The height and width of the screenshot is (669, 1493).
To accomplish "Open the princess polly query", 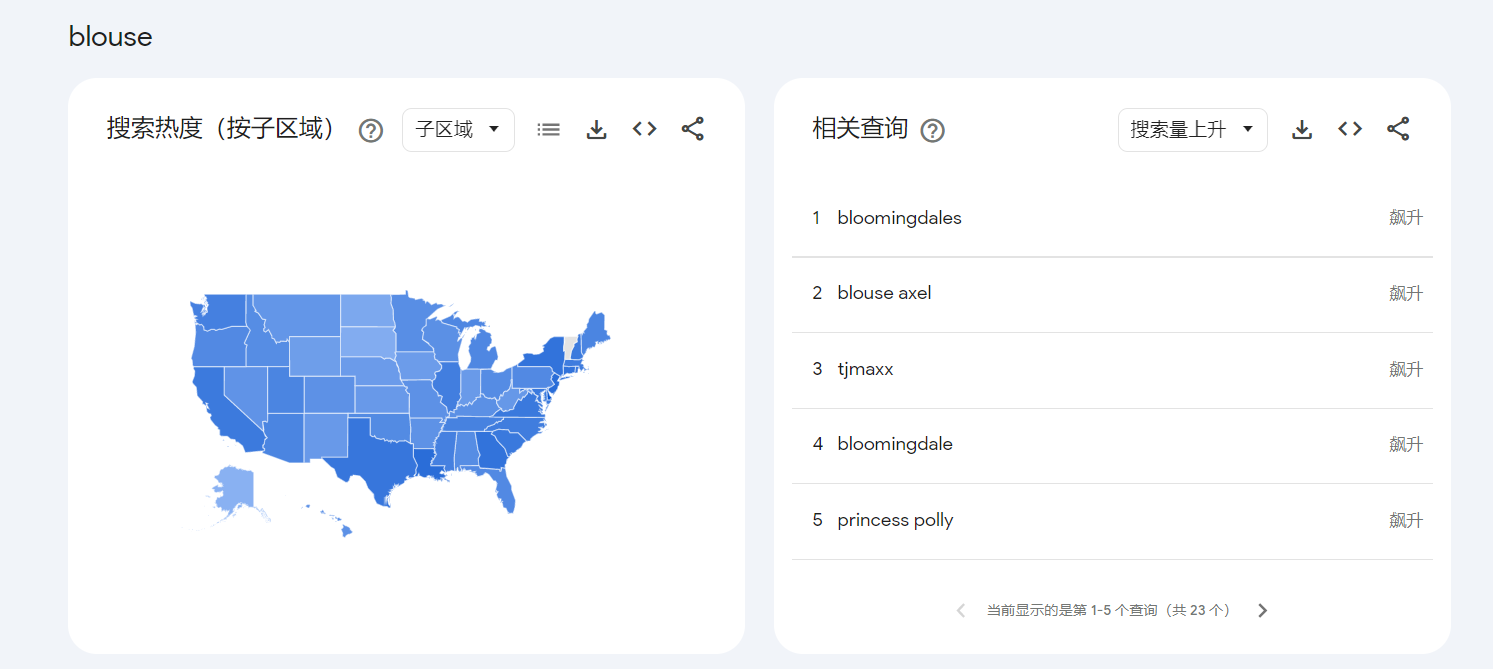I will pyautogui.click(x=1112, y=521).
